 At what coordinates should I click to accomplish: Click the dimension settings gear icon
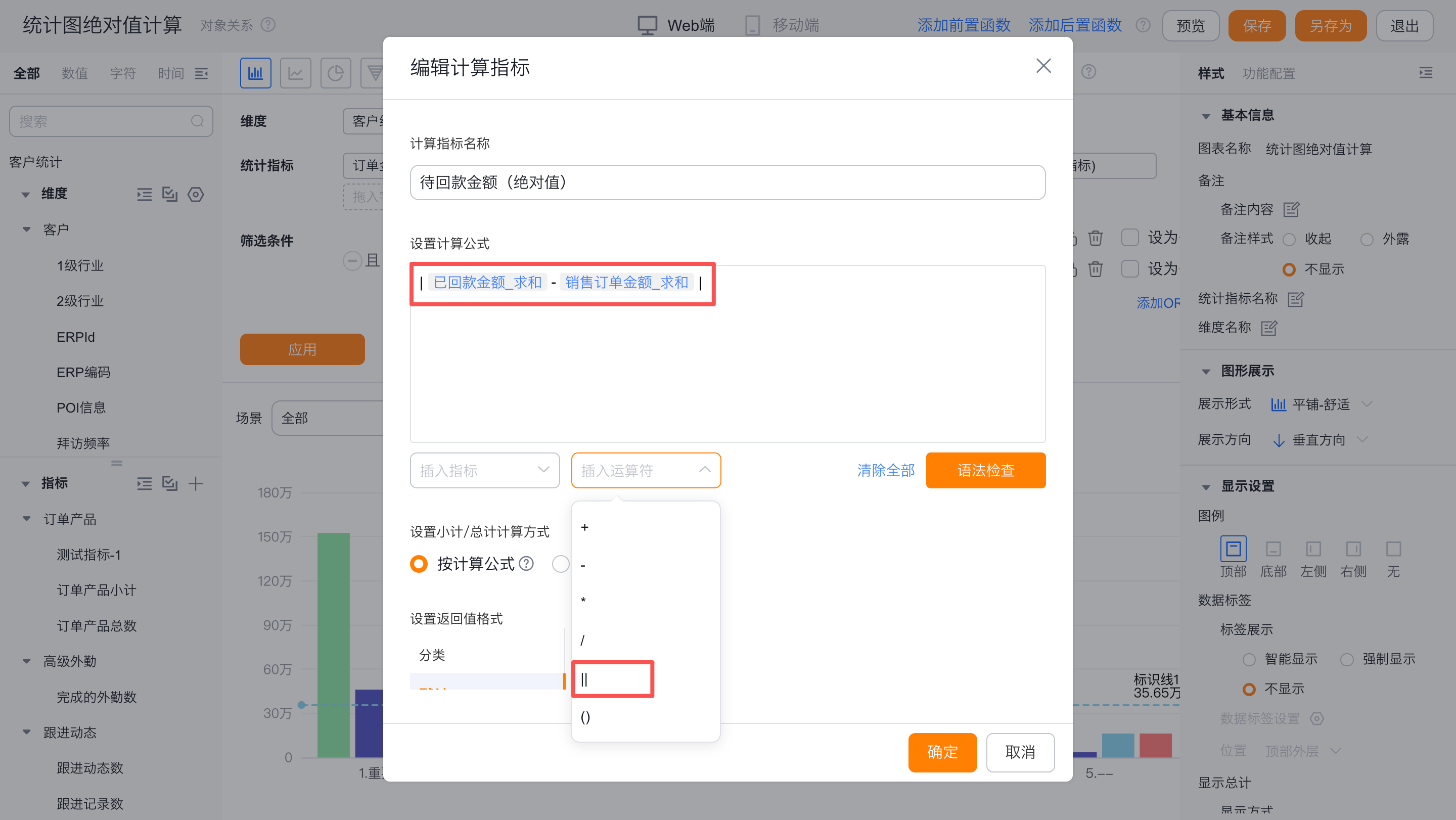196,195
